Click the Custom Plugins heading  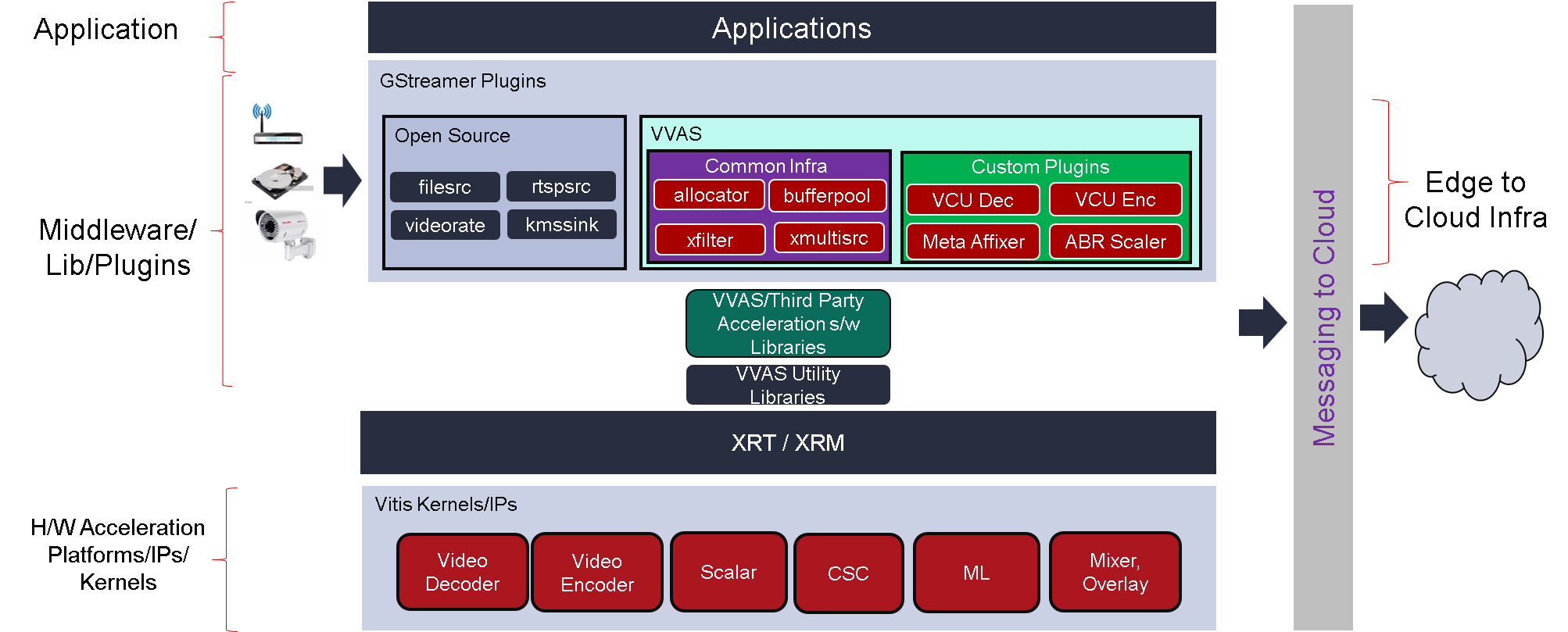point(1040,166)
